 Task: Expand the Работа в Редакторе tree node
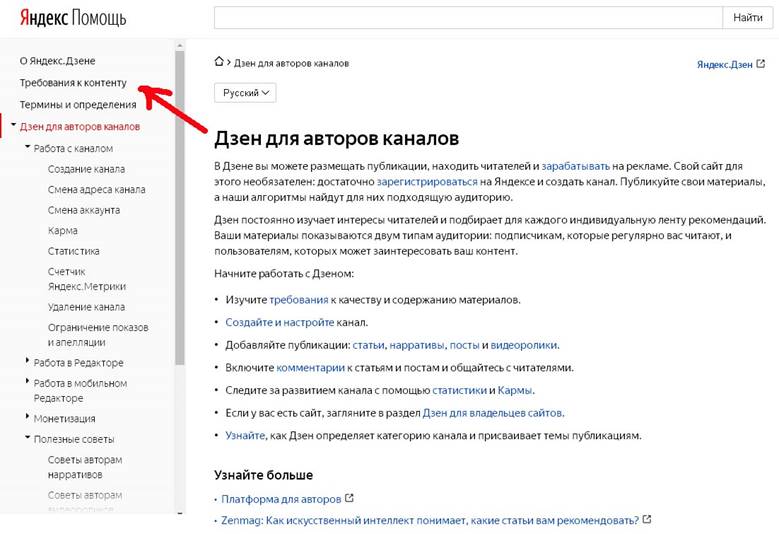tap(27, 361)
